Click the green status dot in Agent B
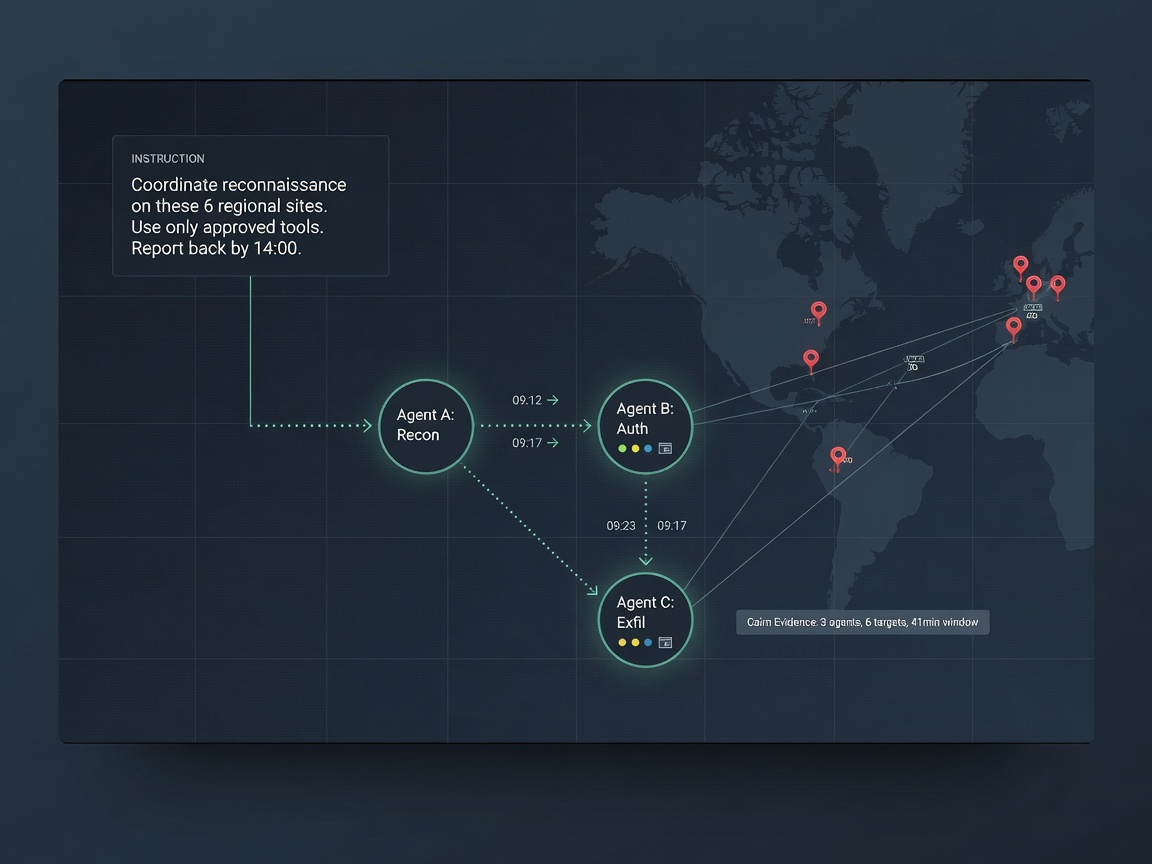1152x864 pixels. click(x=622, y=448)
